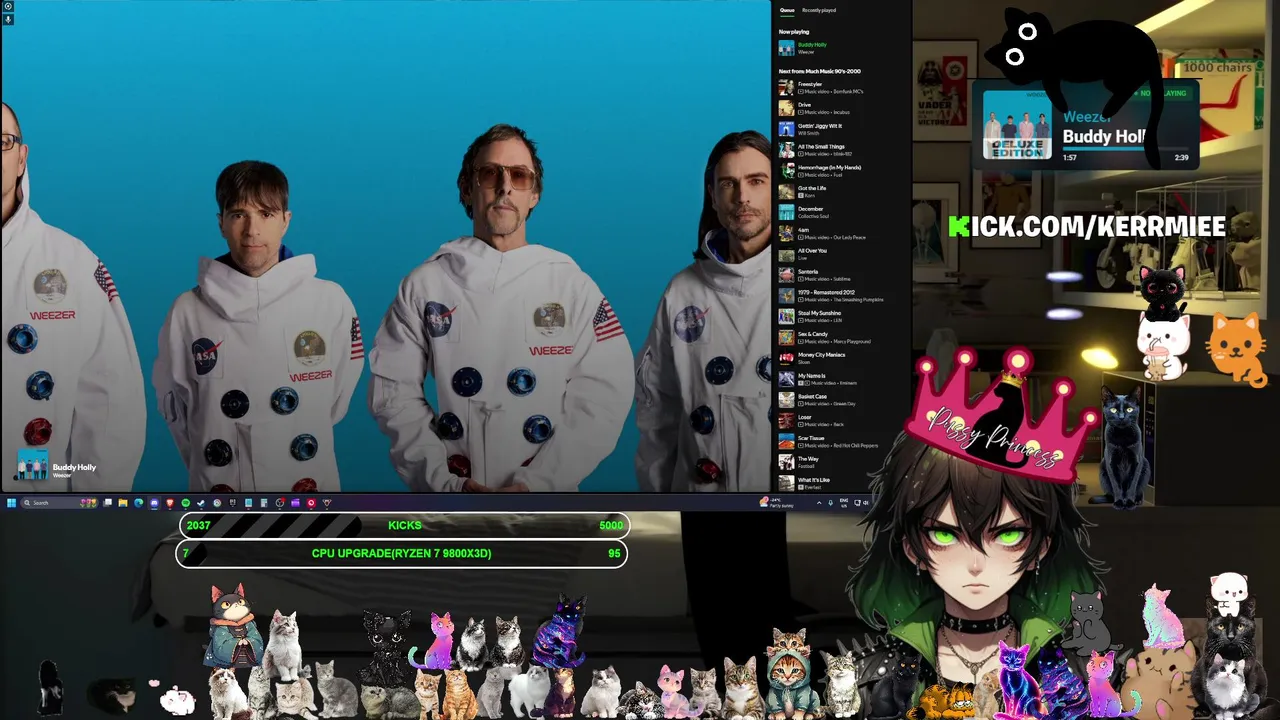Click the Santeria album art
The height and width of the screenshot is (720, 1280).
[786, 275]
